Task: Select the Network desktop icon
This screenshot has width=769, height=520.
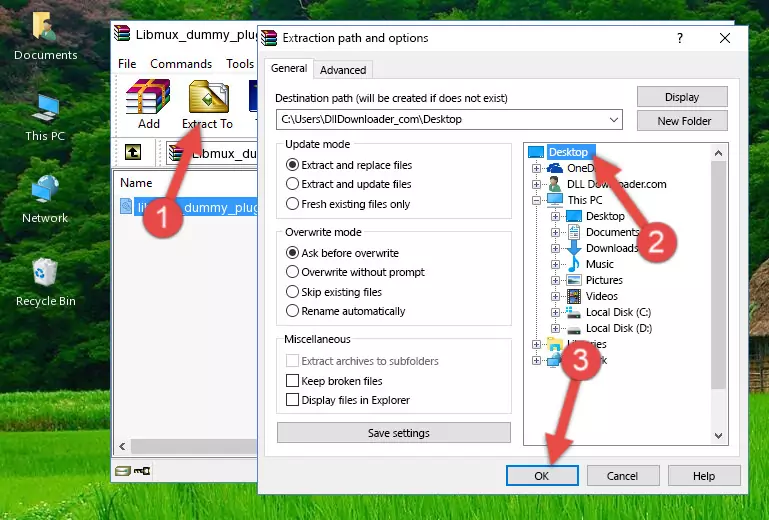Action: [x=45, y=200]
